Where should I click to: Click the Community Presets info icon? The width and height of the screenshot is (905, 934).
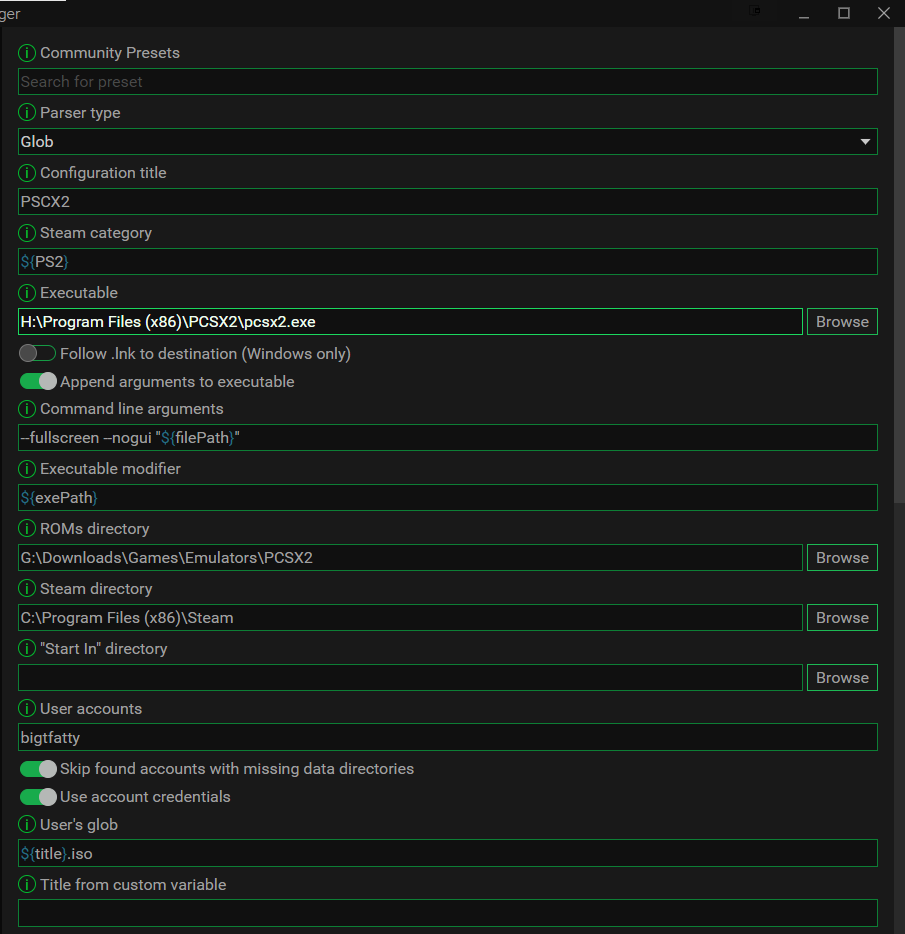(25, 53)
